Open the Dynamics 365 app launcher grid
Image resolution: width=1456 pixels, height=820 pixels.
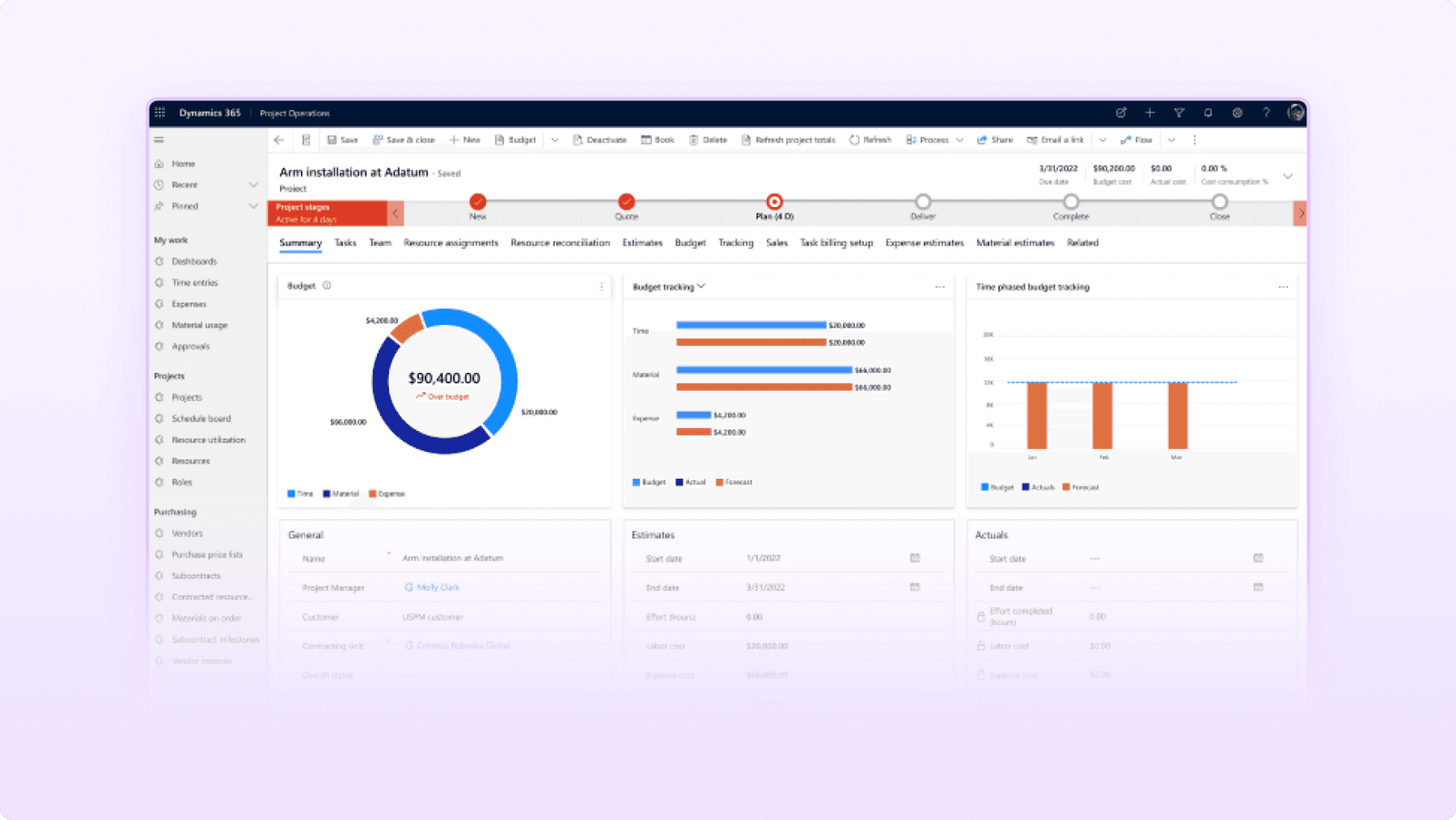[160, 112]
